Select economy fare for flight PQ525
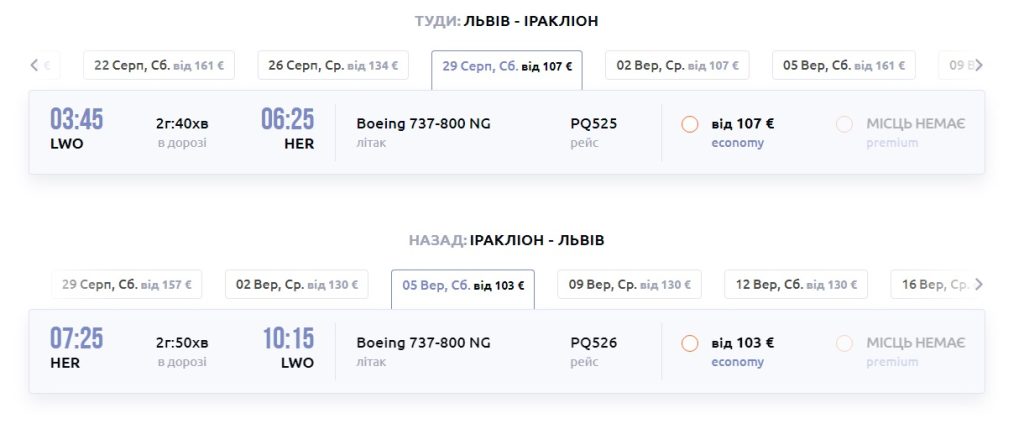 (x=689, y=125)
